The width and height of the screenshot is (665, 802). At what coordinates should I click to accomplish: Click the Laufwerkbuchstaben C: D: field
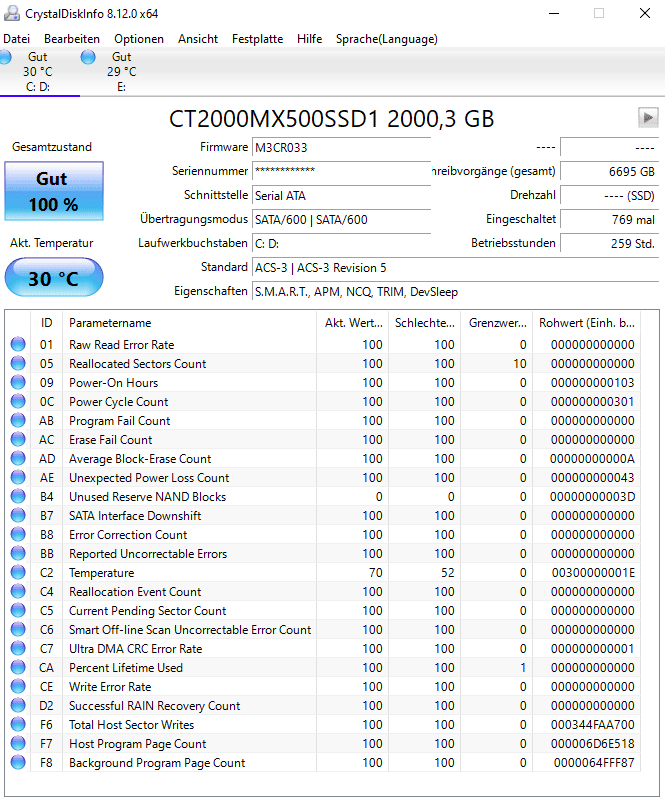[341, 243]
